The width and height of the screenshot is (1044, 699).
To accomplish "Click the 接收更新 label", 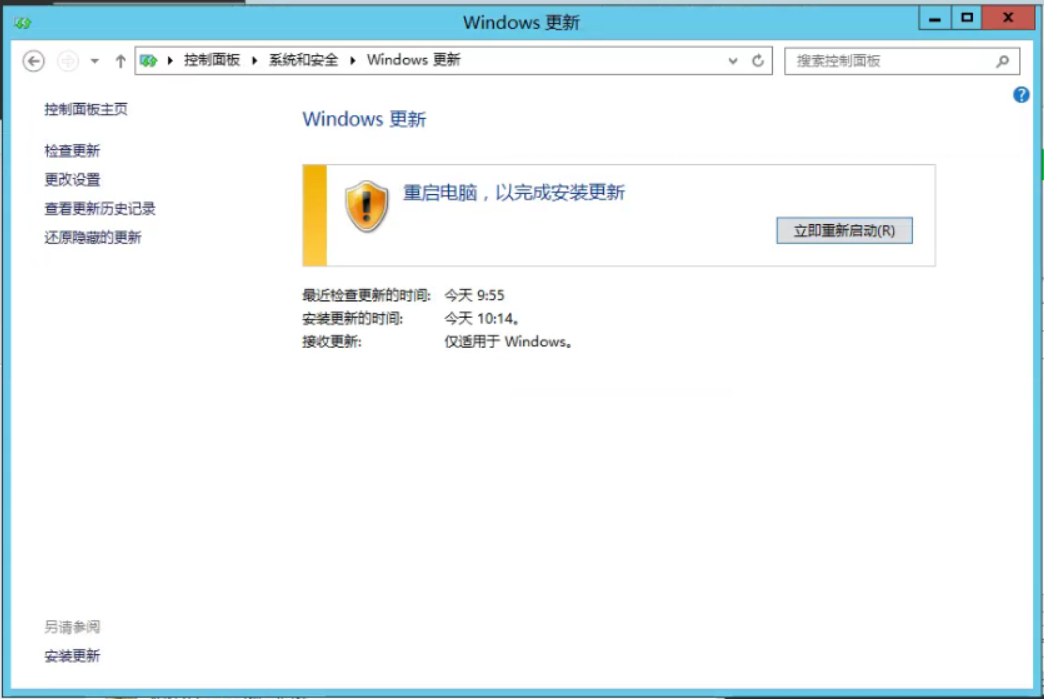I will coord(332,342).
